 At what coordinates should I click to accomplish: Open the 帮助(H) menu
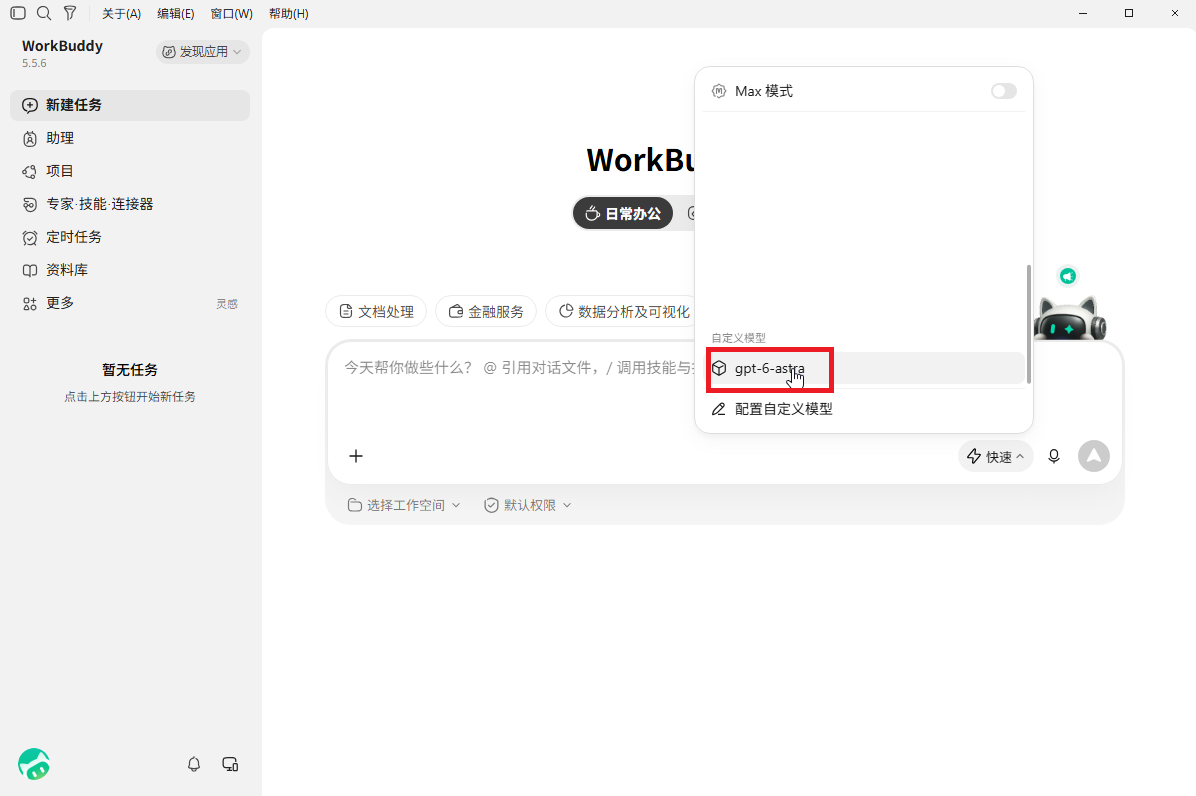[288, 14]
